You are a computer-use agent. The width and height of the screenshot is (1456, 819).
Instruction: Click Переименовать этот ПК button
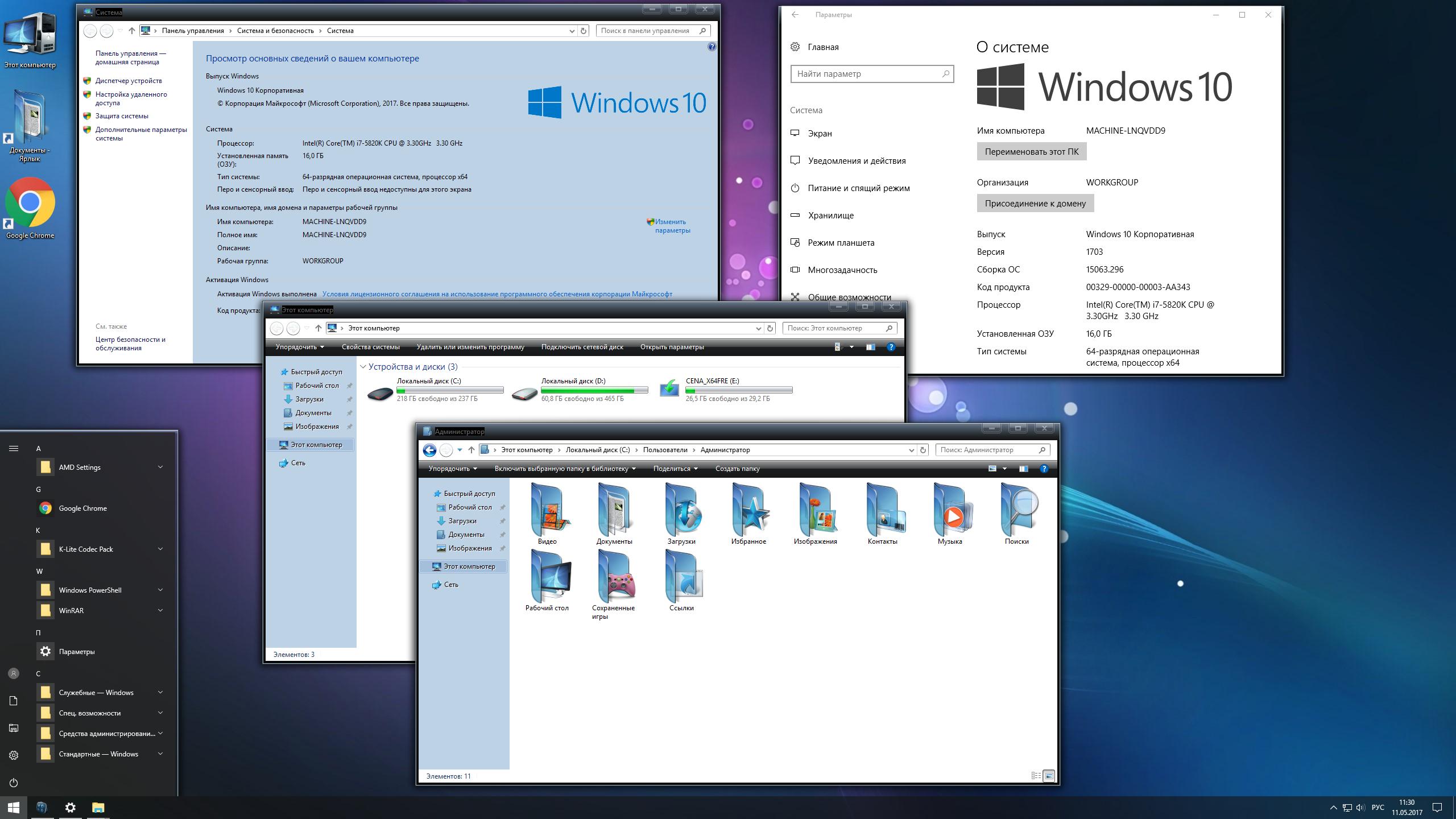[1031, 152]
